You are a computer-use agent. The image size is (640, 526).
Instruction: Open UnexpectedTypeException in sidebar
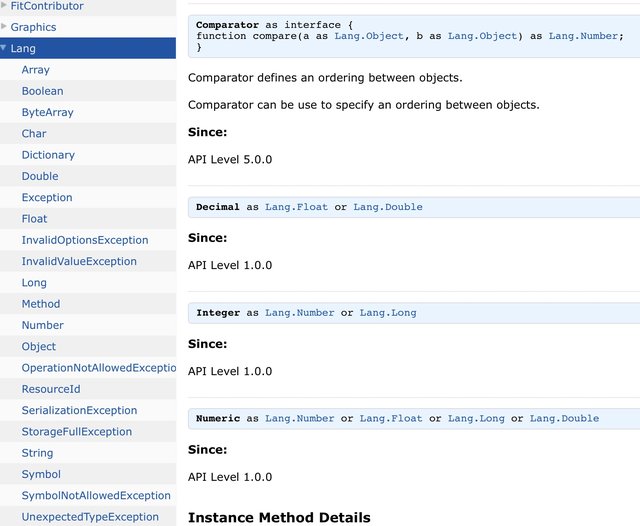coord(90,517)
